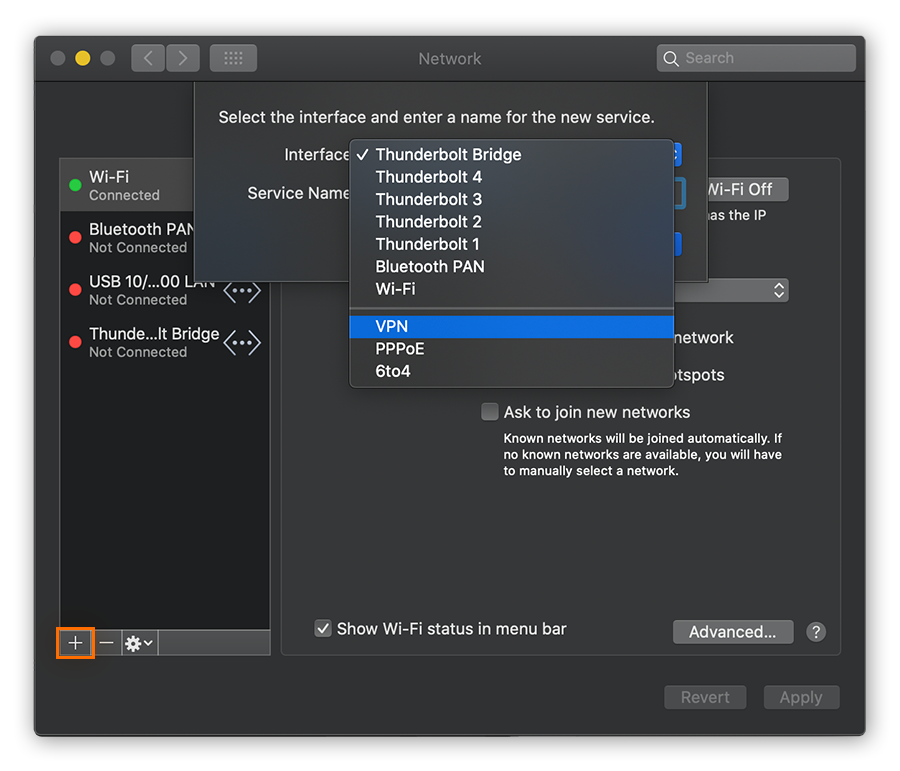Open the chevron beside the gear button
The width and height of the screenshot is (900, 771).
(148, 643)
